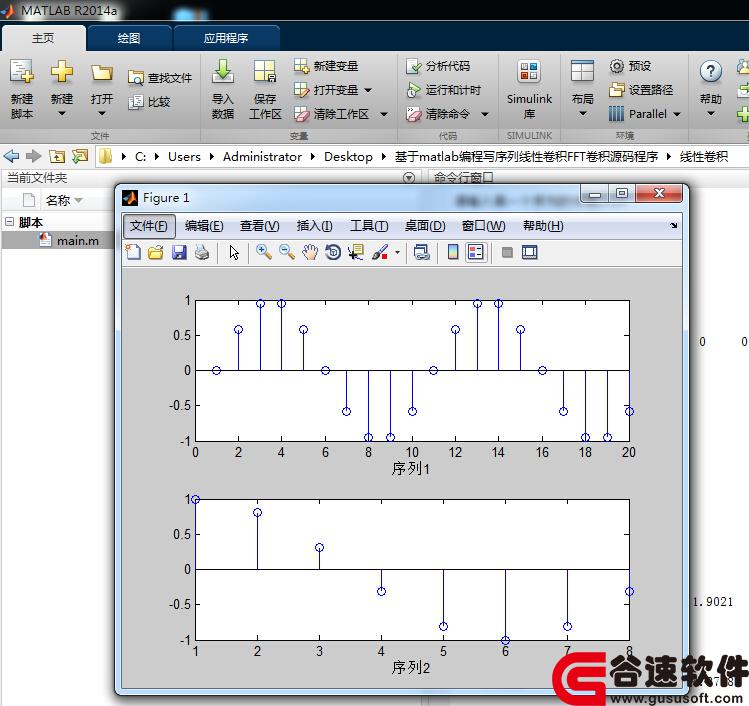Click the Back navigation arrow

point(11,156)
